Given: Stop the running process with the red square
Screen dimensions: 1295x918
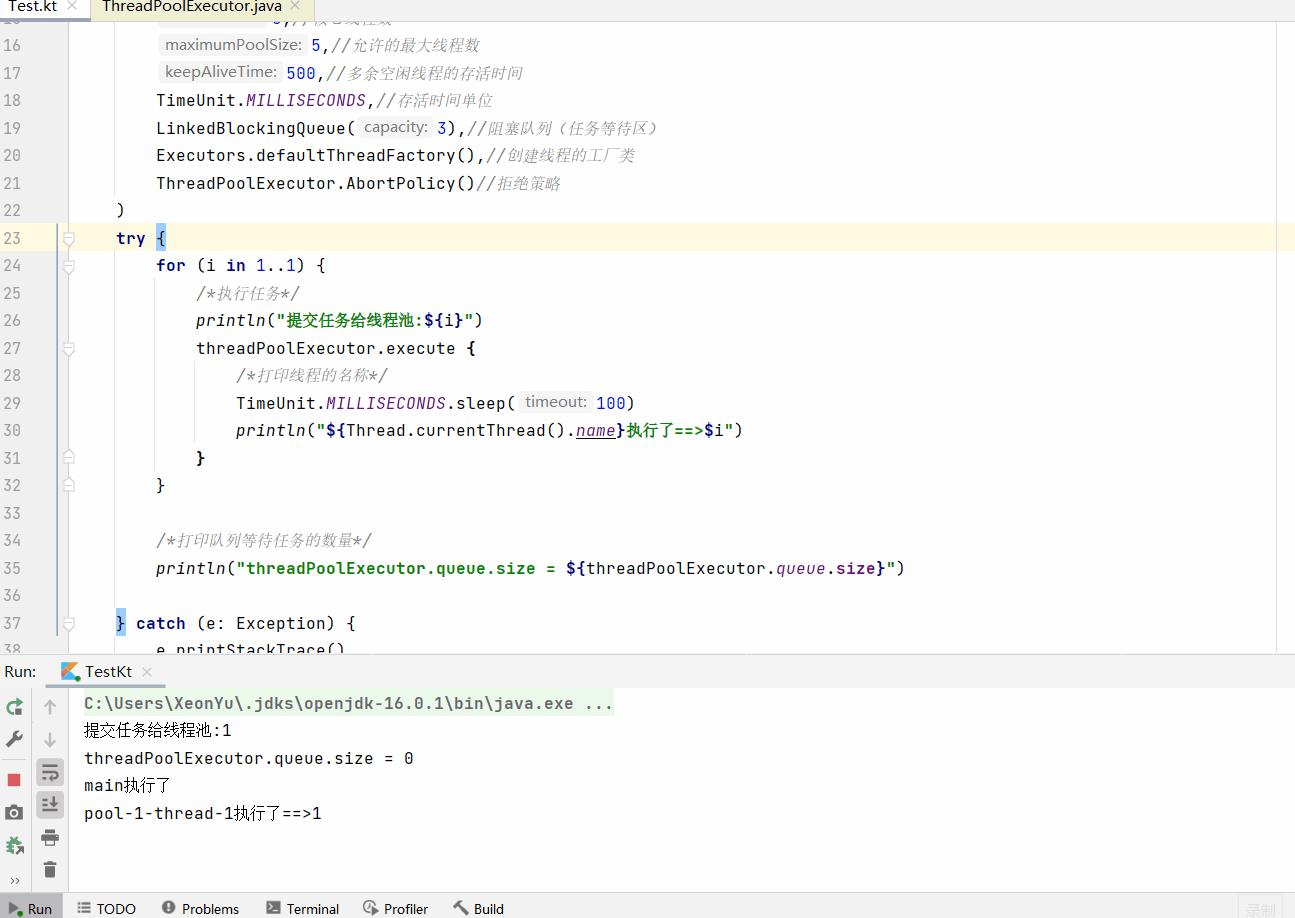Looking at the screenshot, I should (14, 779).
